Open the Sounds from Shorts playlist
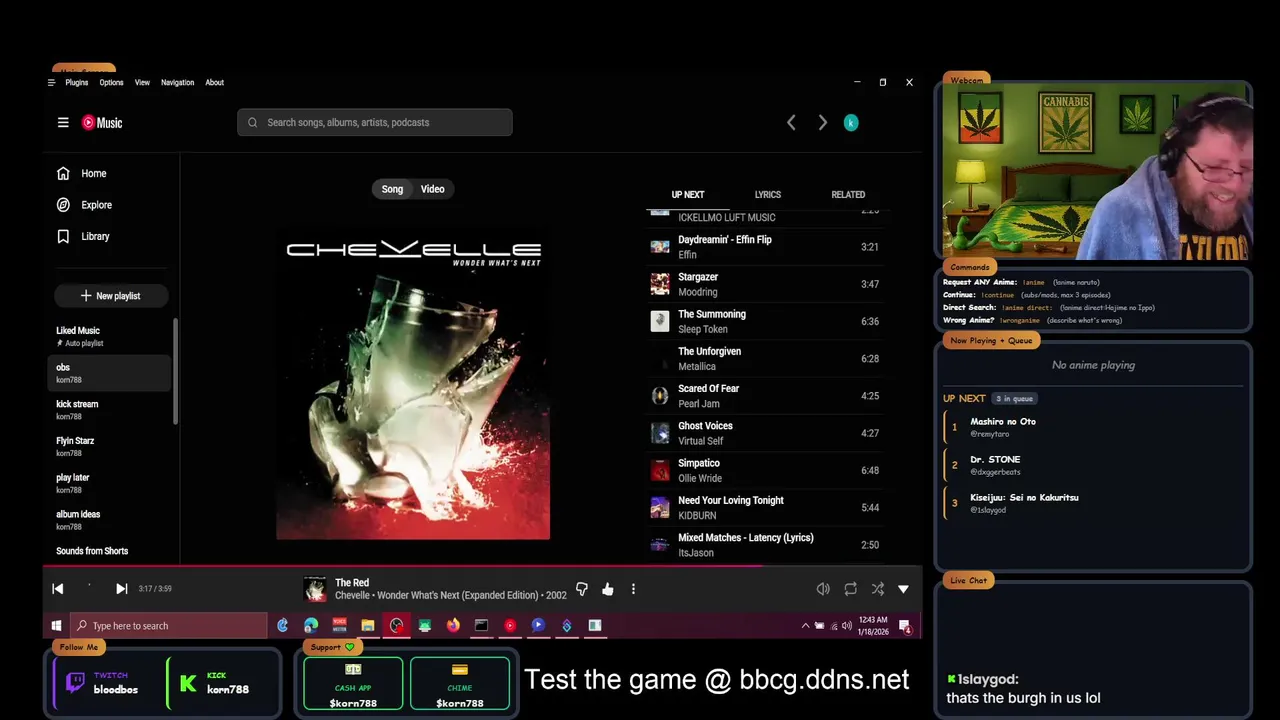The width and height of the screenshot is (1280, 720). [x=111, y=552]
